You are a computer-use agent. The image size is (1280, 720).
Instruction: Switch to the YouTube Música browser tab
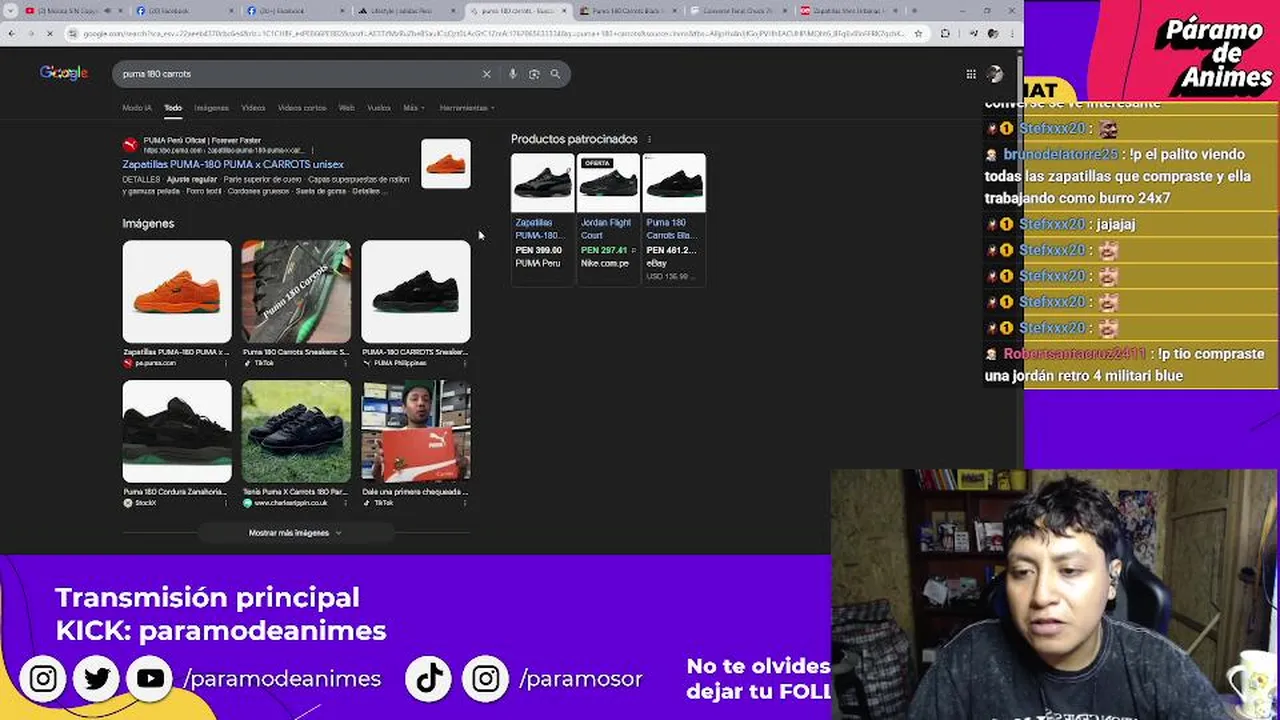(x=72, y=11)
